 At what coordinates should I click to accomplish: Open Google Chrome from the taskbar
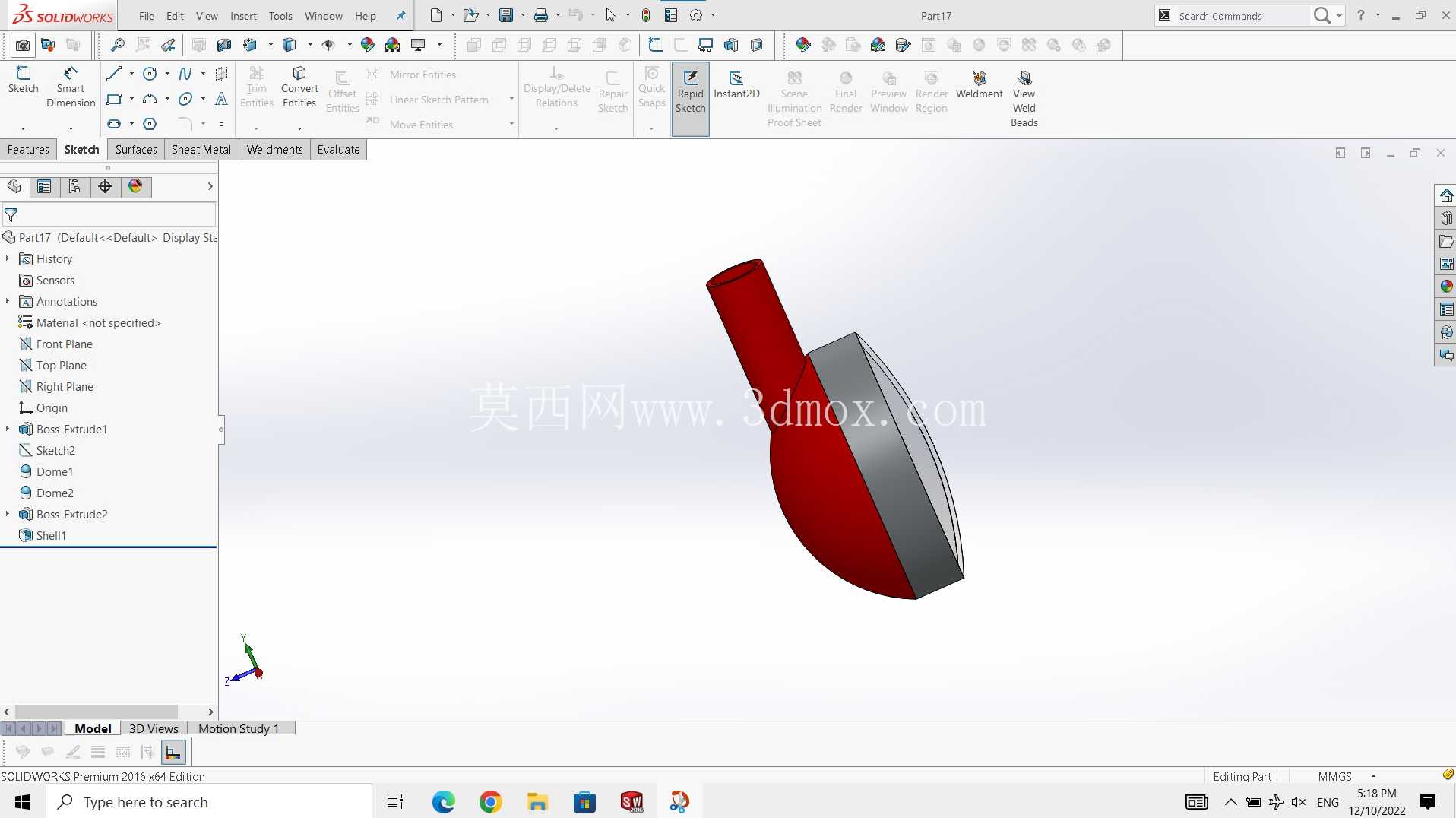(x=491, y=802)
